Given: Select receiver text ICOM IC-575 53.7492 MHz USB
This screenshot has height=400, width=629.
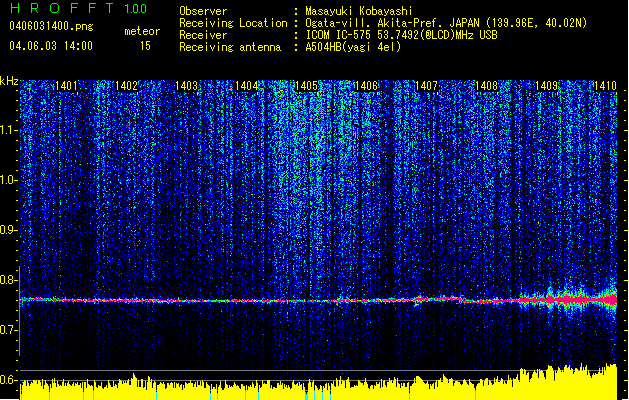Looking at the screenshot, I should click(x=402, y=35).
